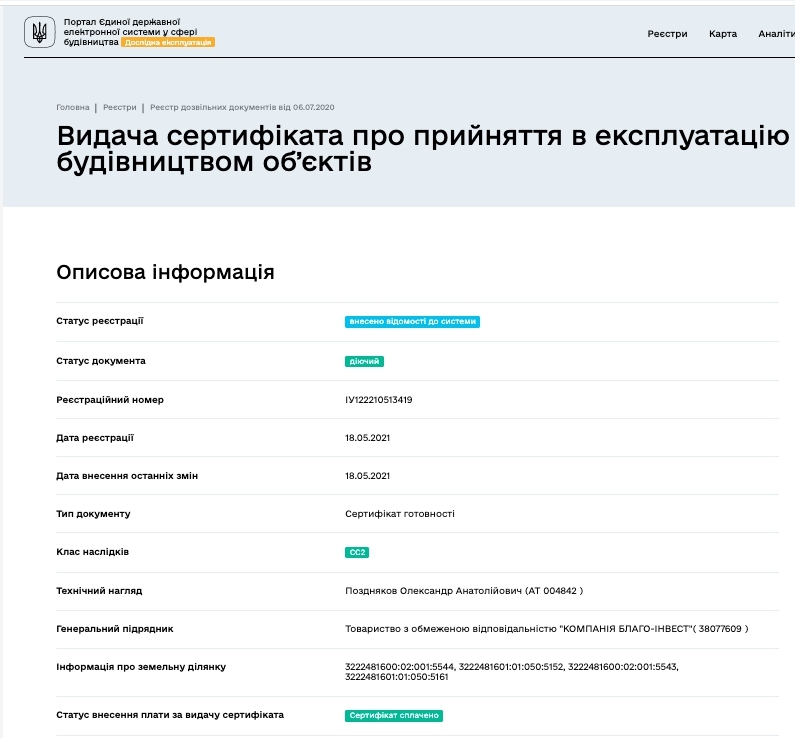Click the внесено відомості до системи badge
Image resolution: width=795 pixels, height=738 pixels.
click(x=412, y=321)
